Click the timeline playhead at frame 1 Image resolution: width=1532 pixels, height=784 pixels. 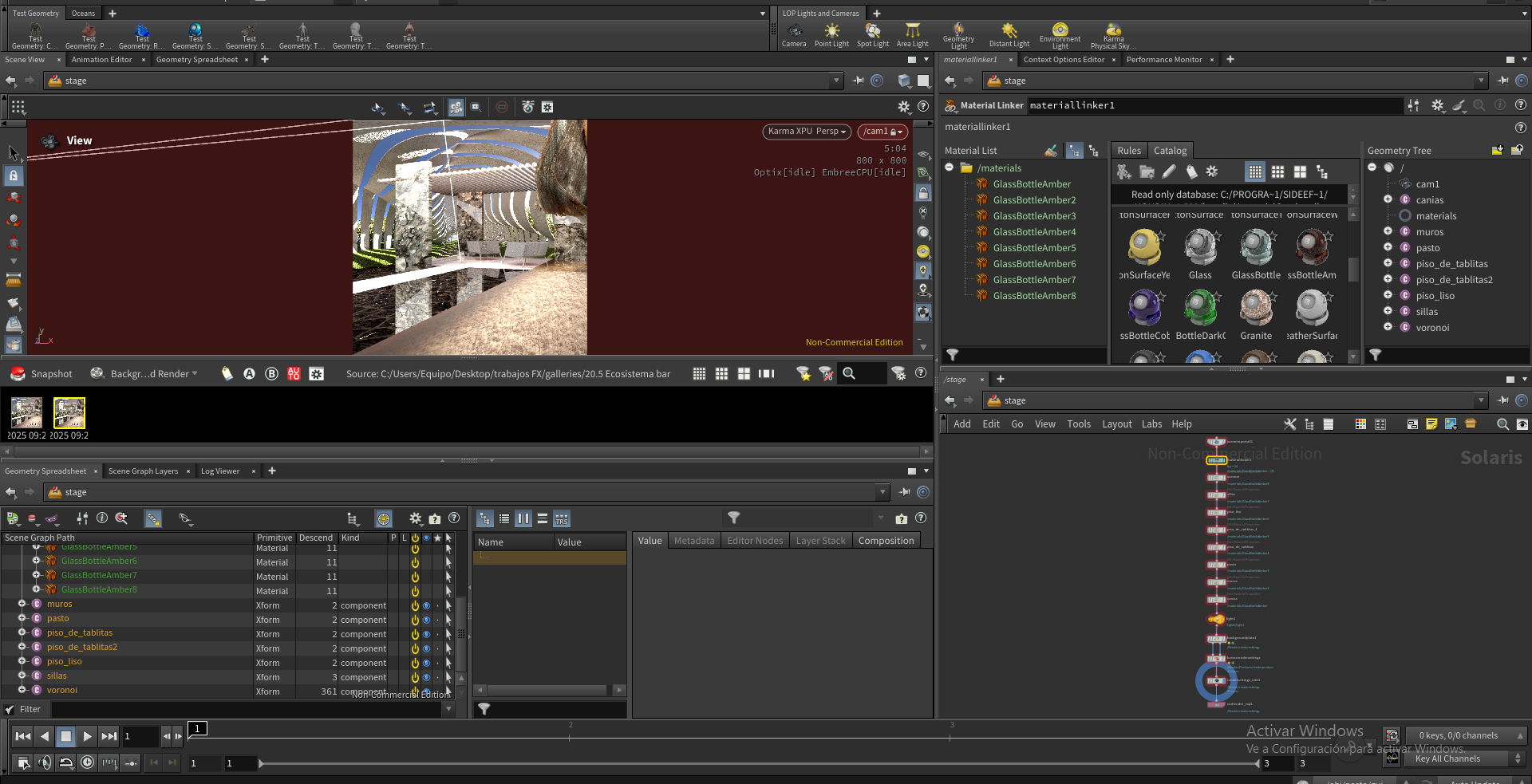[197, 728]
